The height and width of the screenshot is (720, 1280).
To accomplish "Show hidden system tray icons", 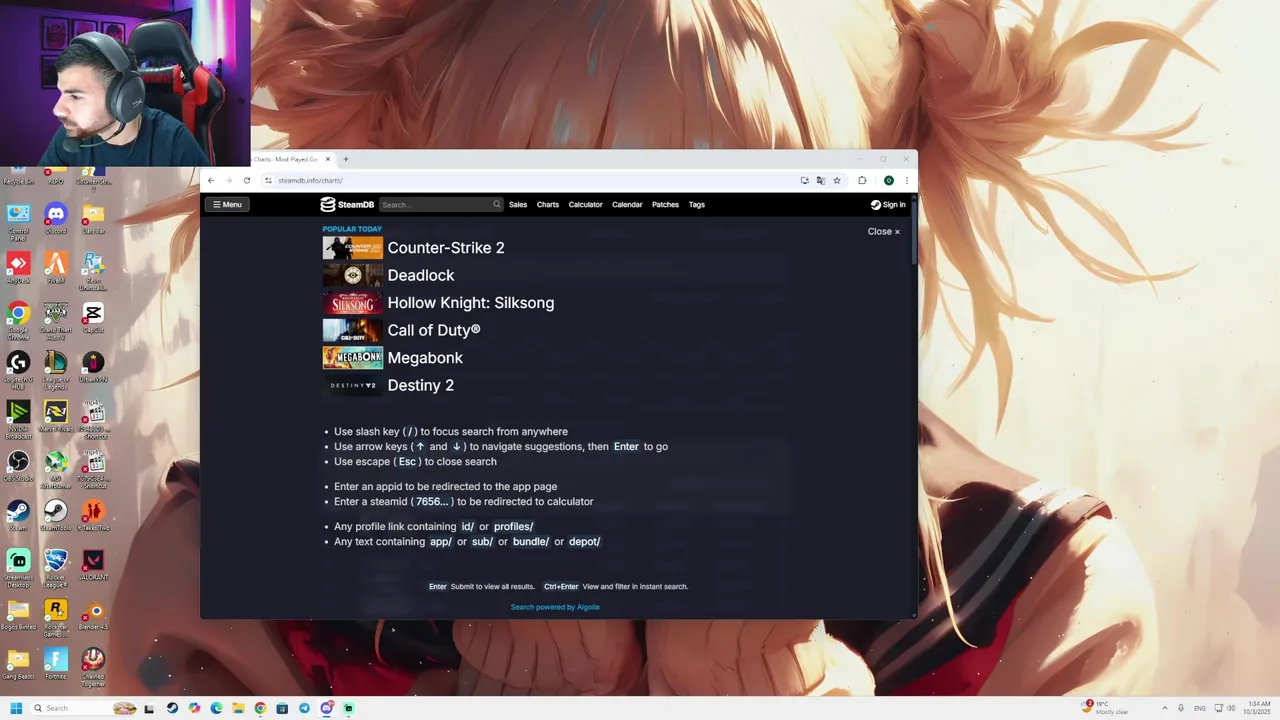I will point(1166,708).
